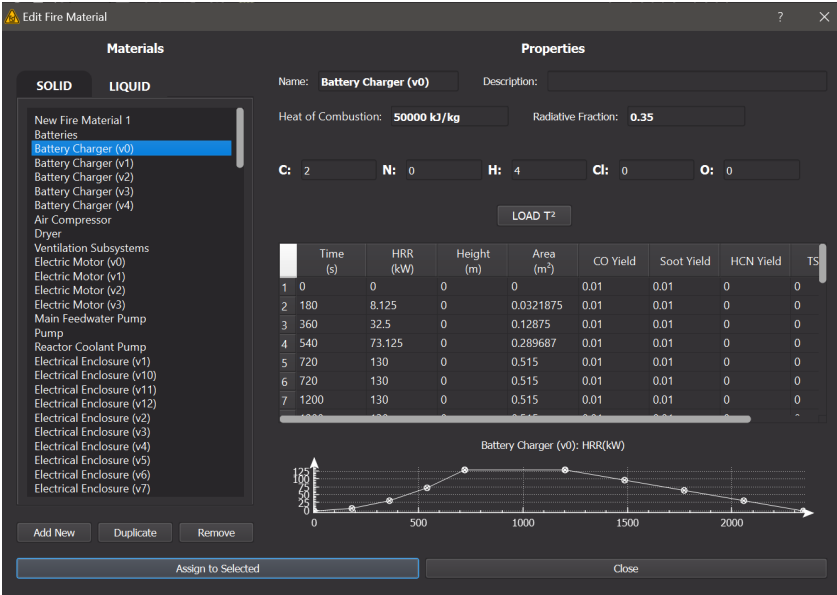Switch to the LIQUID materials tab

(129, 86)
